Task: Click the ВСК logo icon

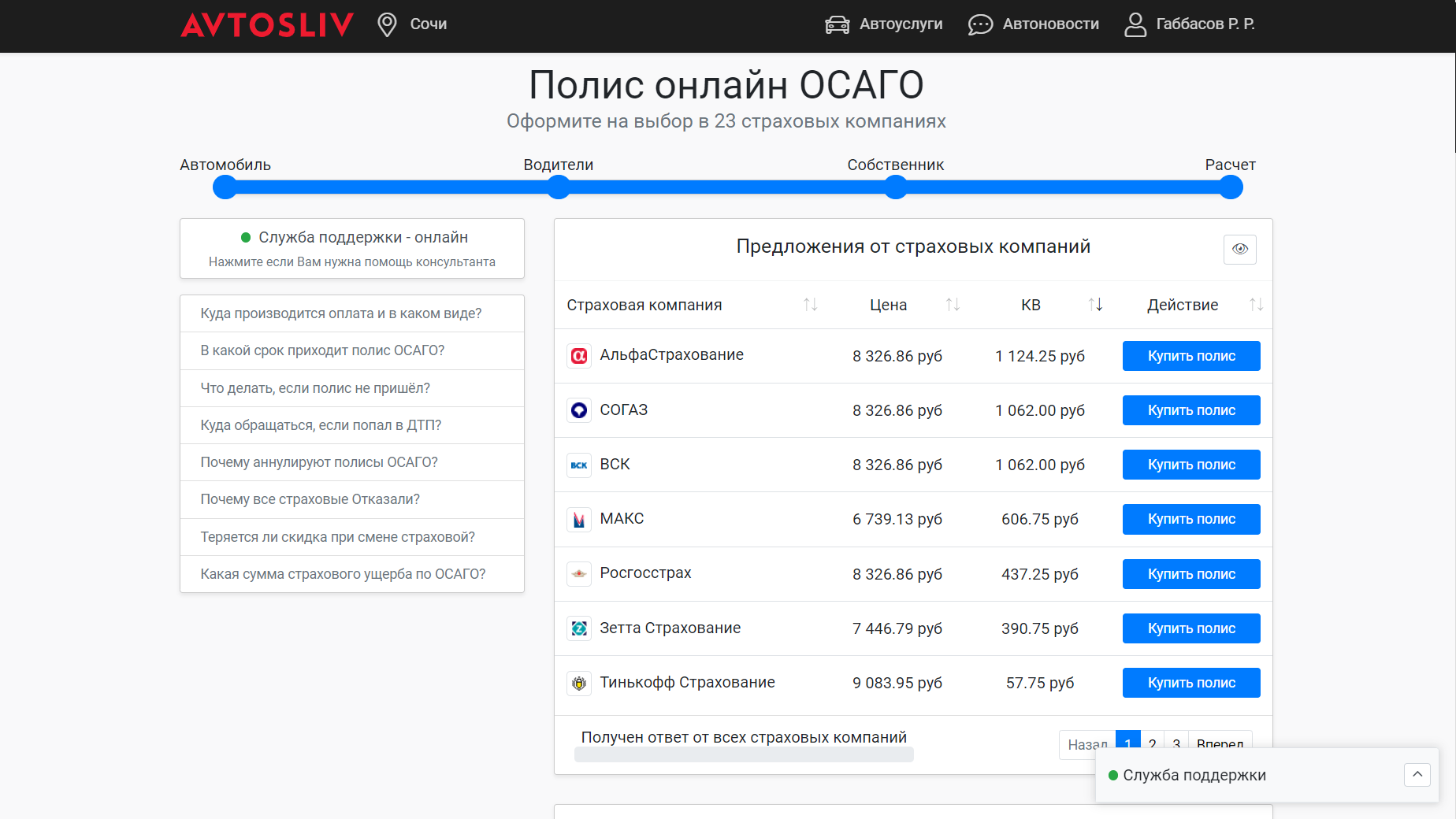Action: 579,465
